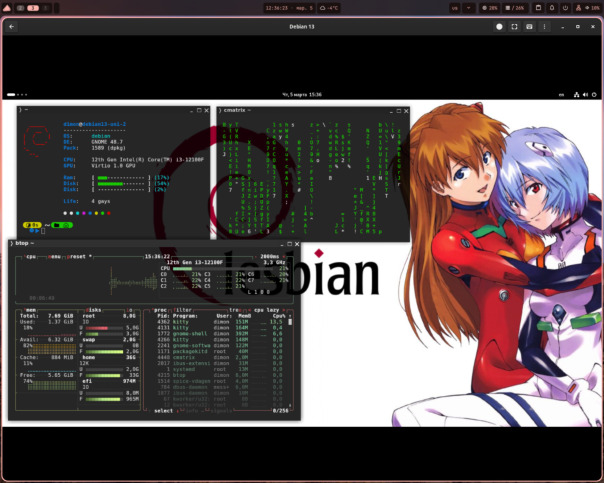Toggle the tree view in btop processes
604x483 pixels.
[235, 310]
